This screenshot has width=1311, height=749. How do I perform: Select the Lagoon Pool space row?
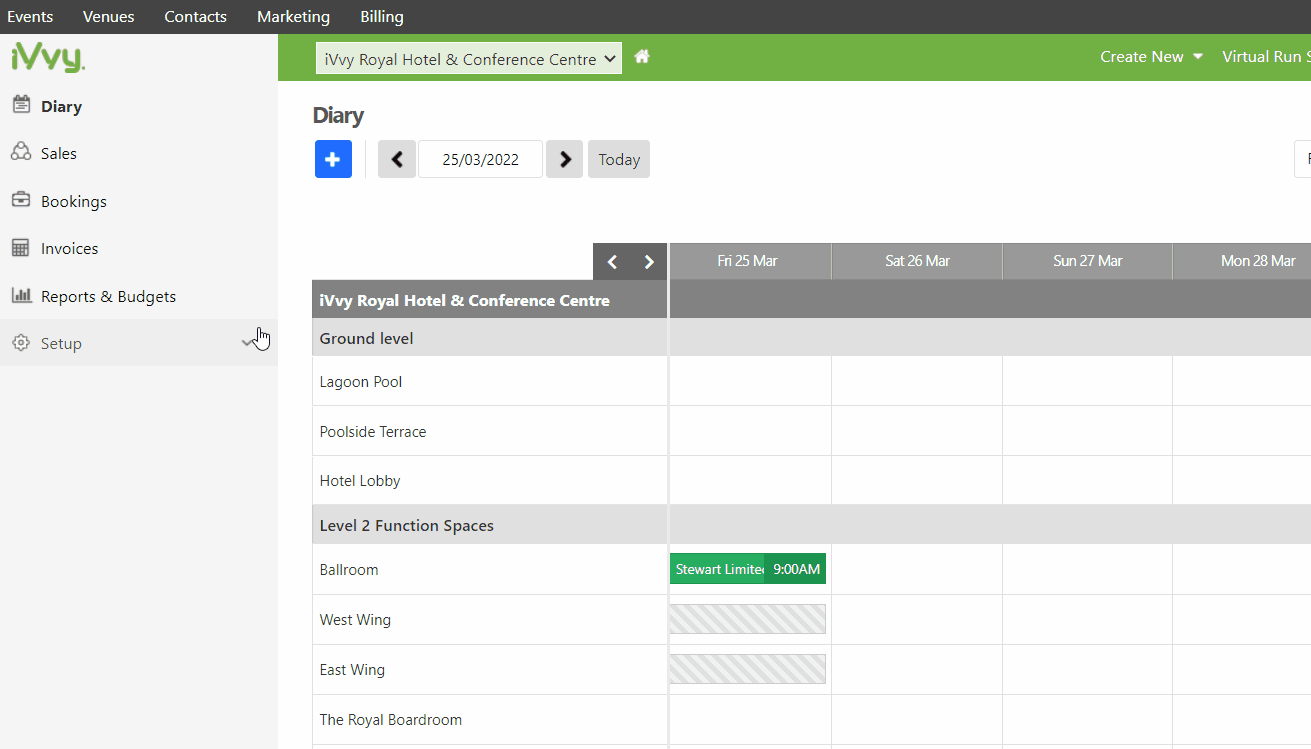pyautogui.click(x=490, y=382)
